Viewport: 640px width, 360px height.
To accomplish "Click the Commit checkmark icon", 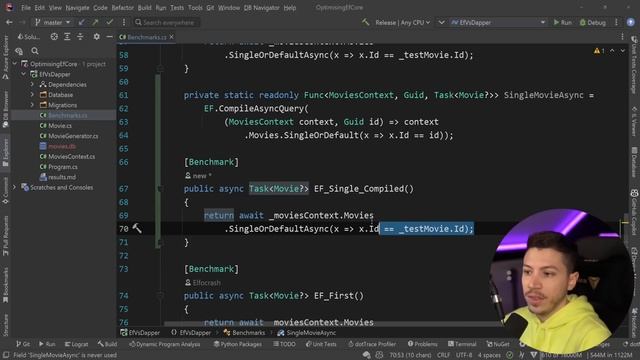I will tap(109, 22).
